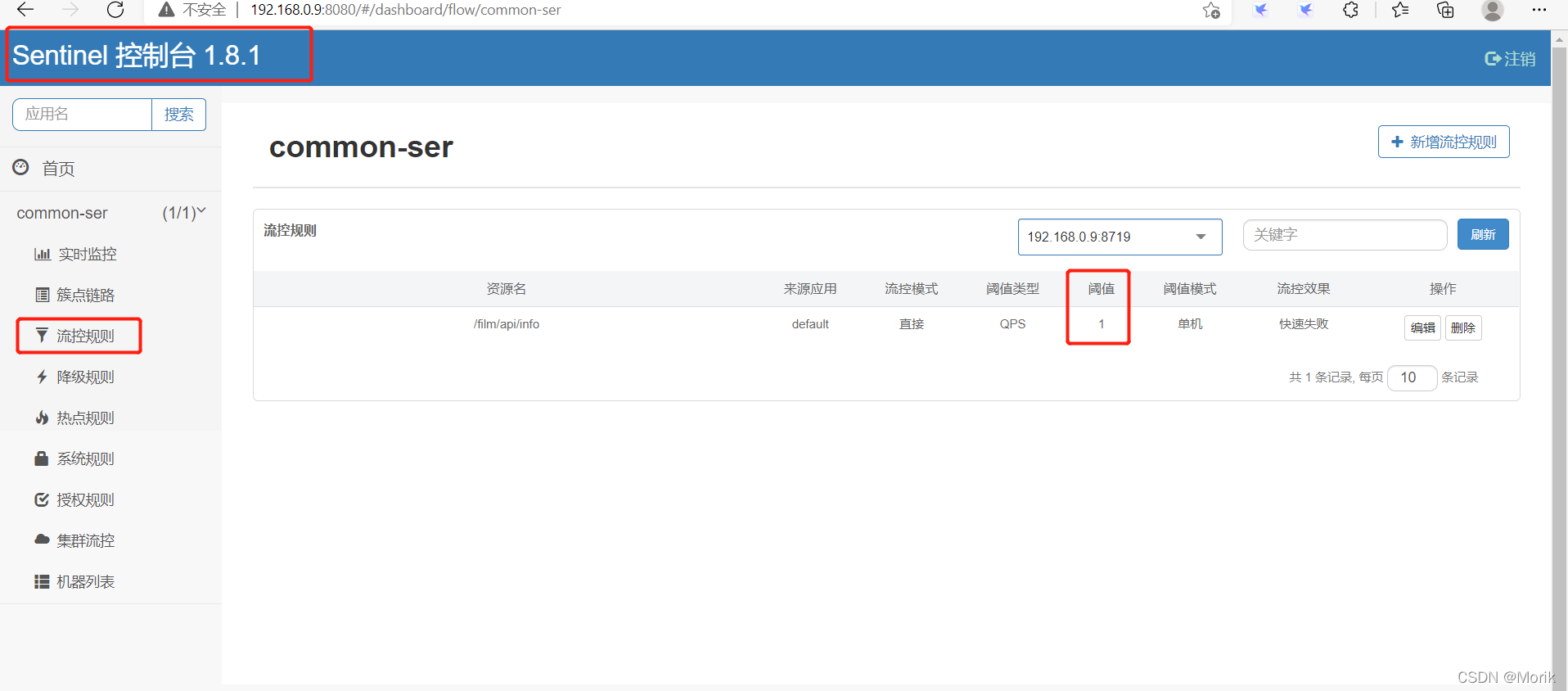Focus the 应用名 search field

pyautogui.click(x=82, y=115)
